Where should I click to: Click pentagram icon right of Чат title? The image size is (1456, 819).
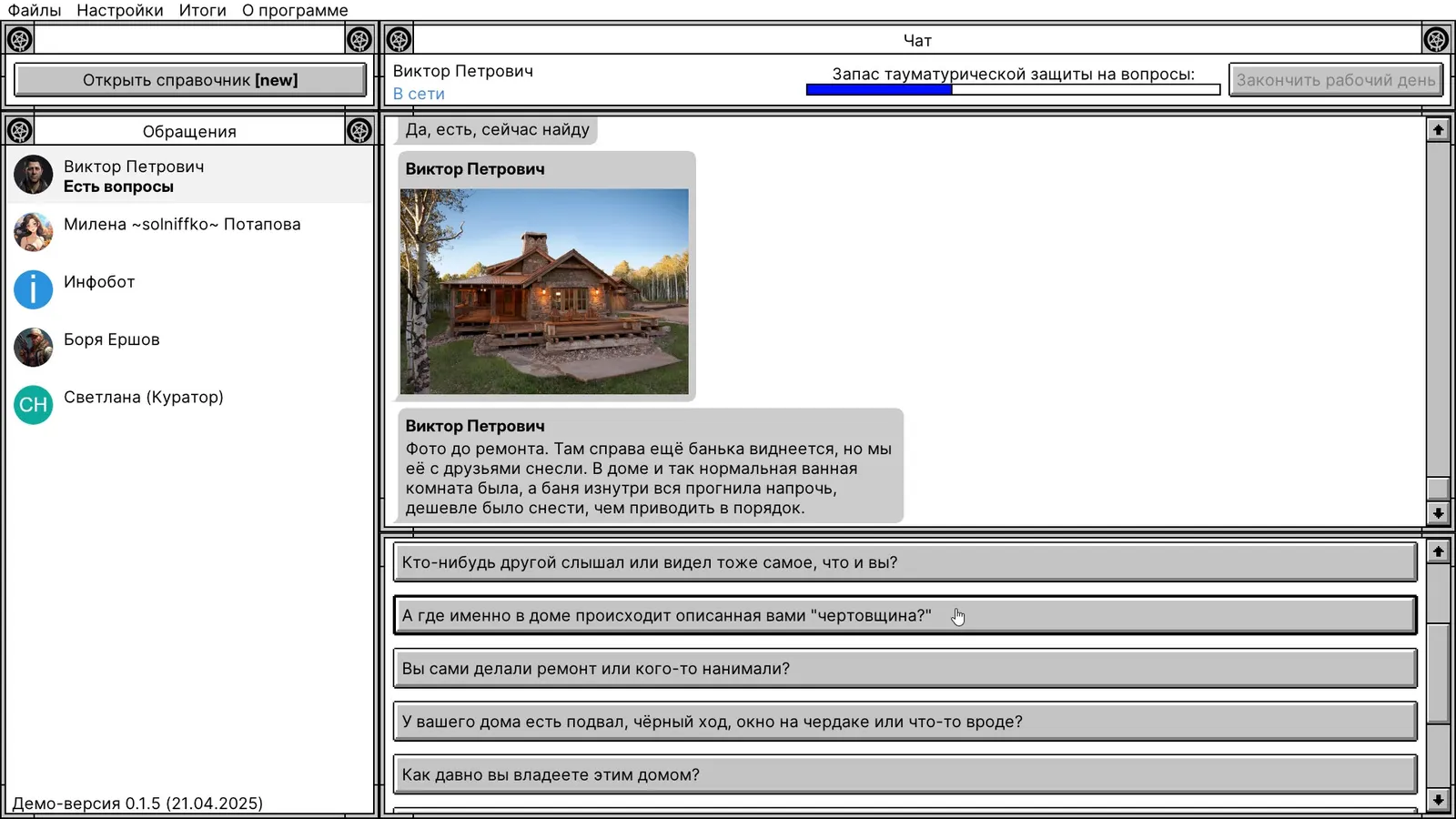(1436, 40)
